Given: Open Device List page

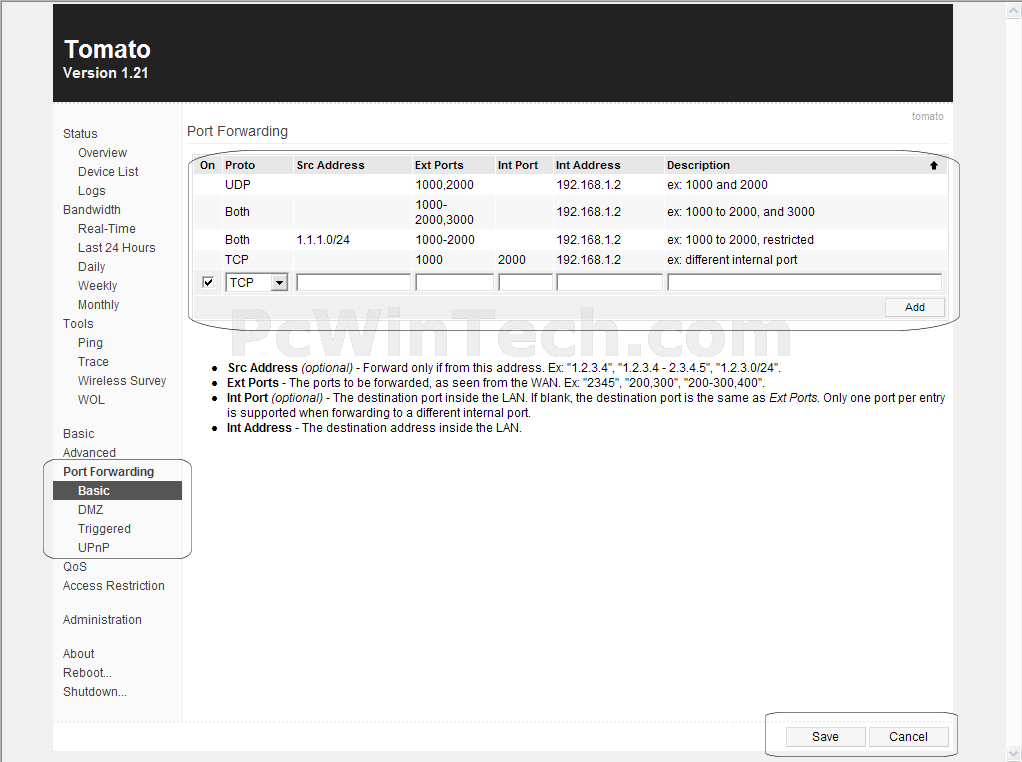Looking at the screenshot, I should [108, 171].
